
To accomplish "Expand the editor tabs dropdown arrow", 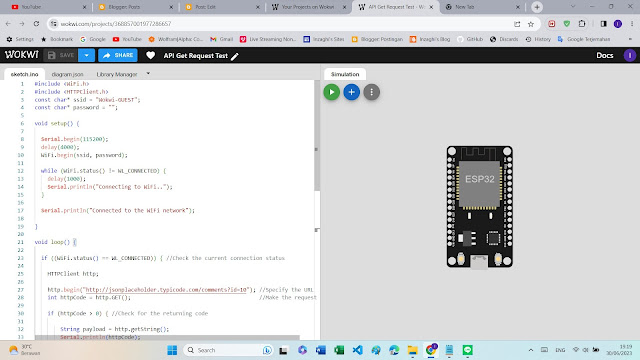I will (x=148, y=74).
